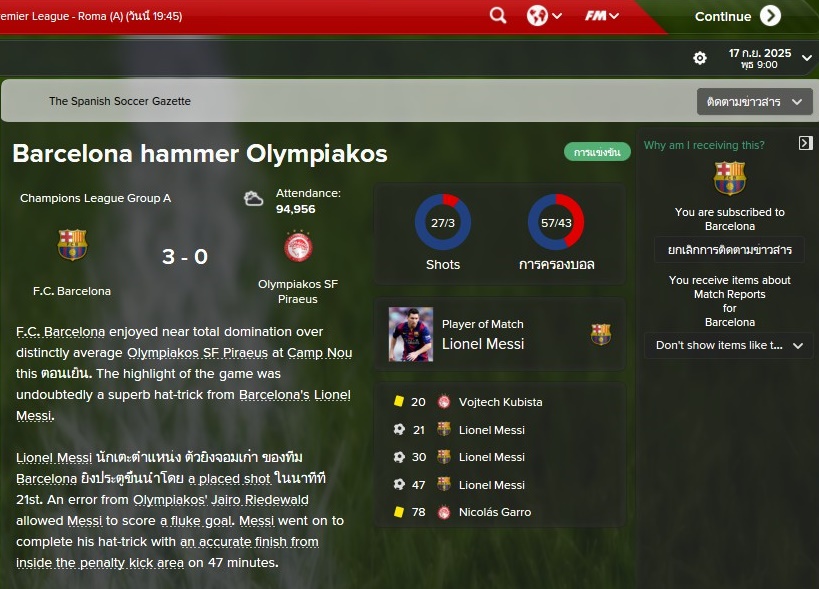Click Barcelona crest in subscription panel
819x589 pixels.
730,178
